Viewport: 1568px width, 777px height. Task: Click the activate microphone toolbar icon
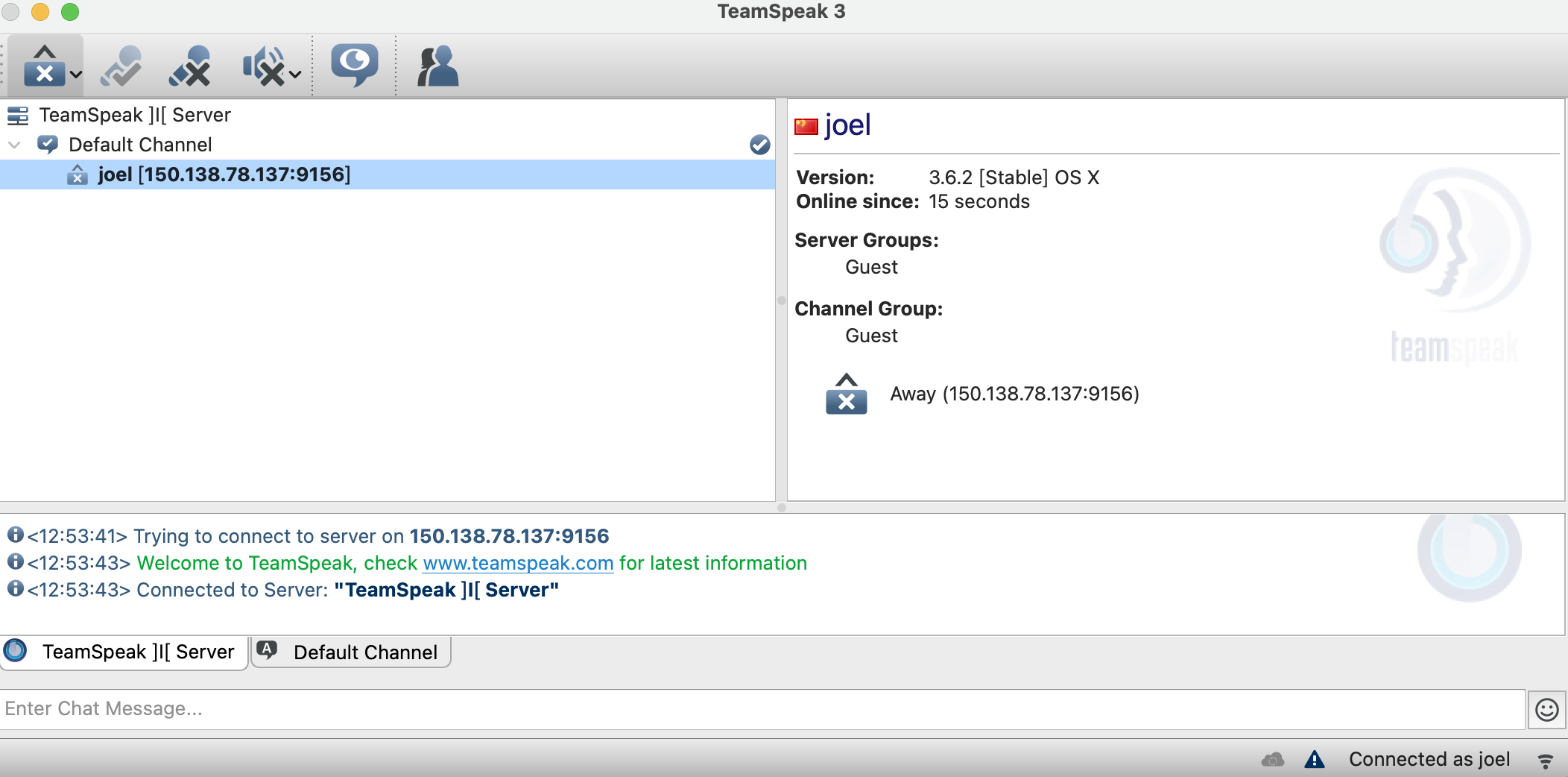[121, 66]
